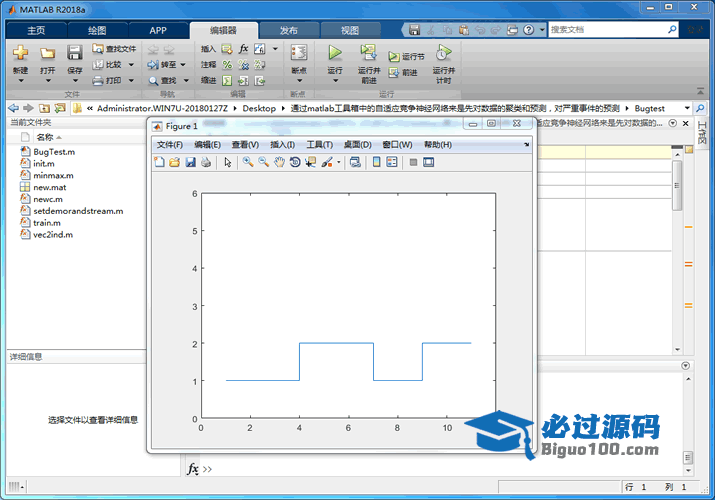This screenshot has height=500, width=715.
Task: Open dropdown under Open (打开) button
Action: point(48,81)
